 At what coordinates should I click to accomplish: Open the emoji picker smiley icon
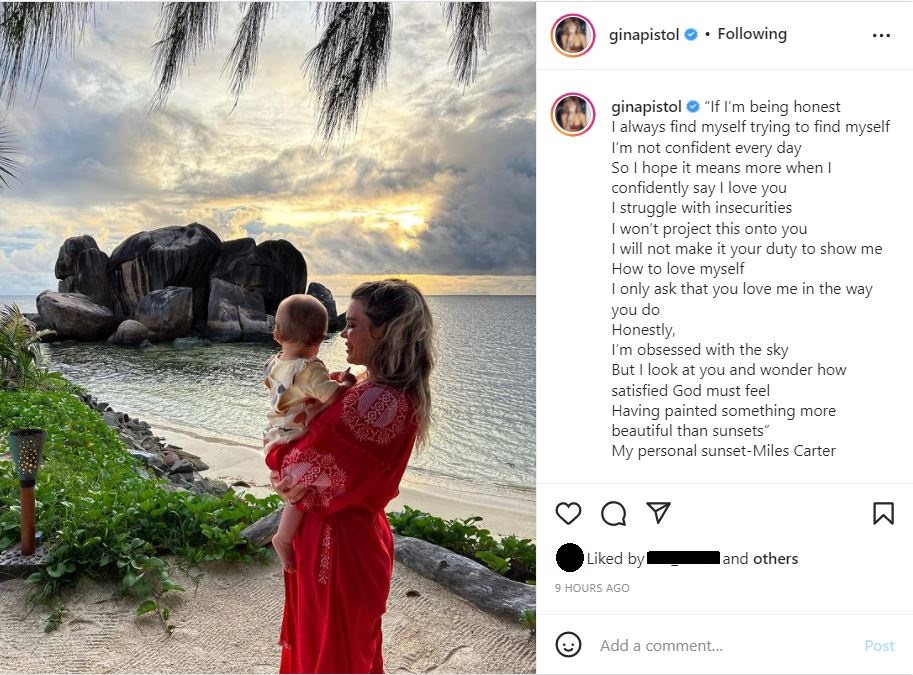pyautogui.click(x=568, y=645)
